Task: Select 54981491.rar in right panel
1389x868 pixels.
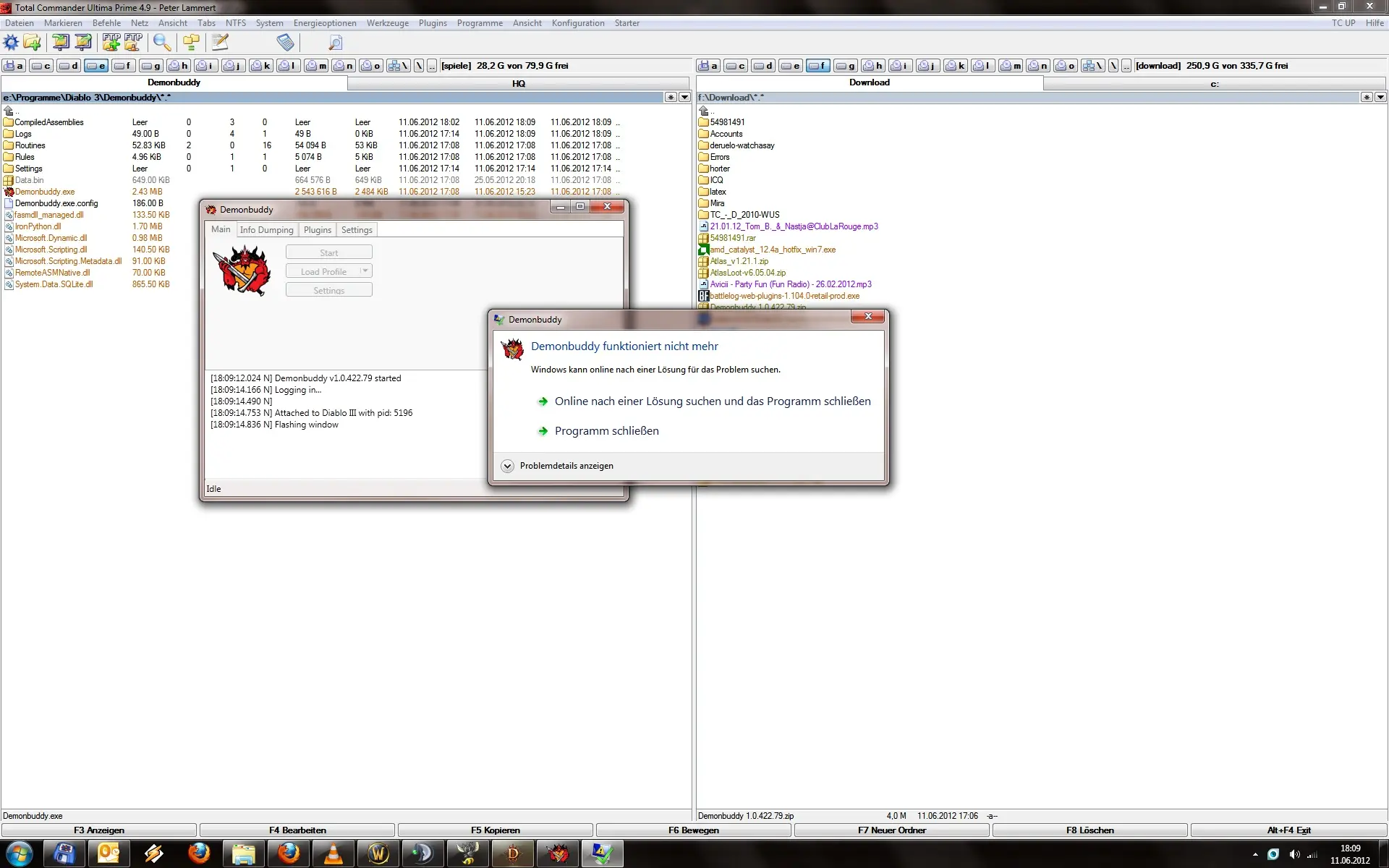Action: click(733, 238)
